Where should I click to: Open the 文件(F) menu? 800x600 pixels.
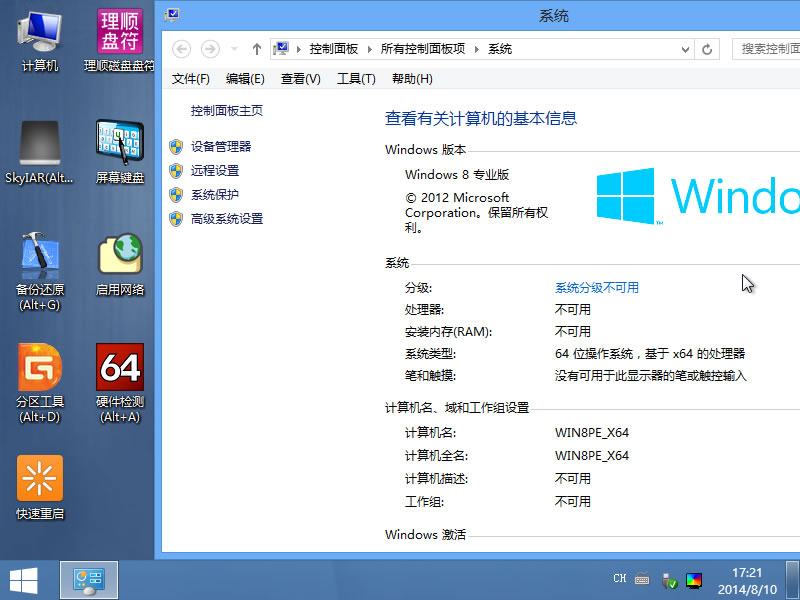(191, 79)
